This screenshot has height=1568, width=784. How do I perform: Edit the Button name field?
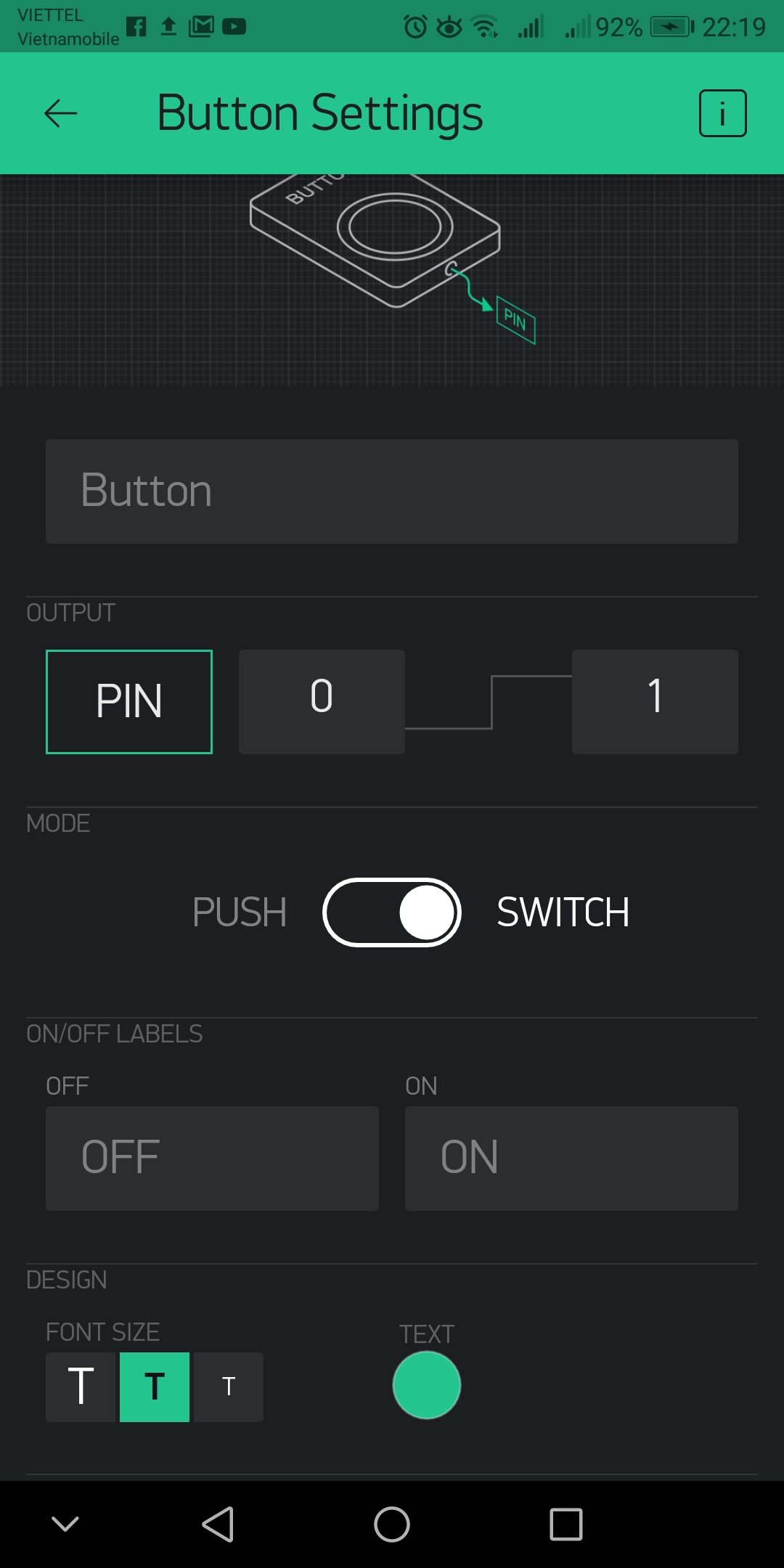click(392, 491)
